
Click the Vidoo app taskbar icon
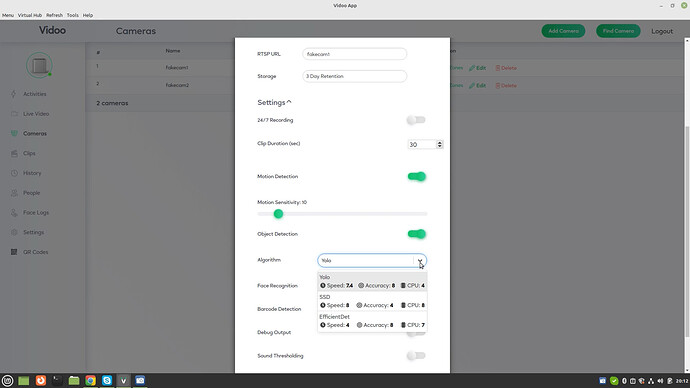pos(124,381)
